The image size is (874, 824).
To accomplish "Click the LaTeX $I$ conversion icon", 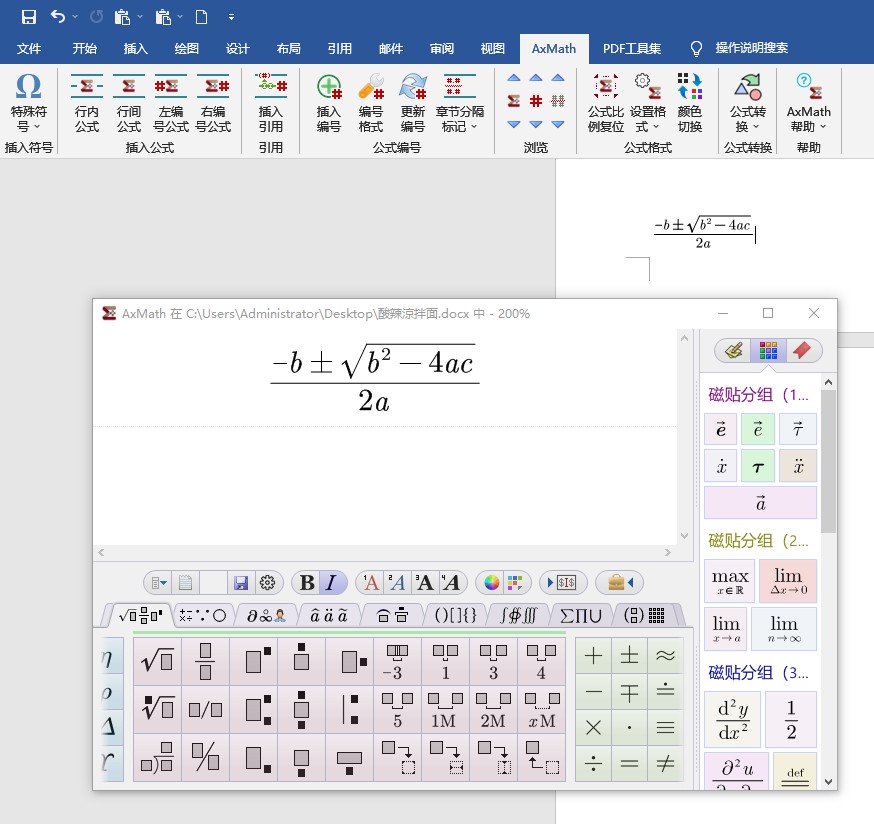I will click(x=562, y=583).
